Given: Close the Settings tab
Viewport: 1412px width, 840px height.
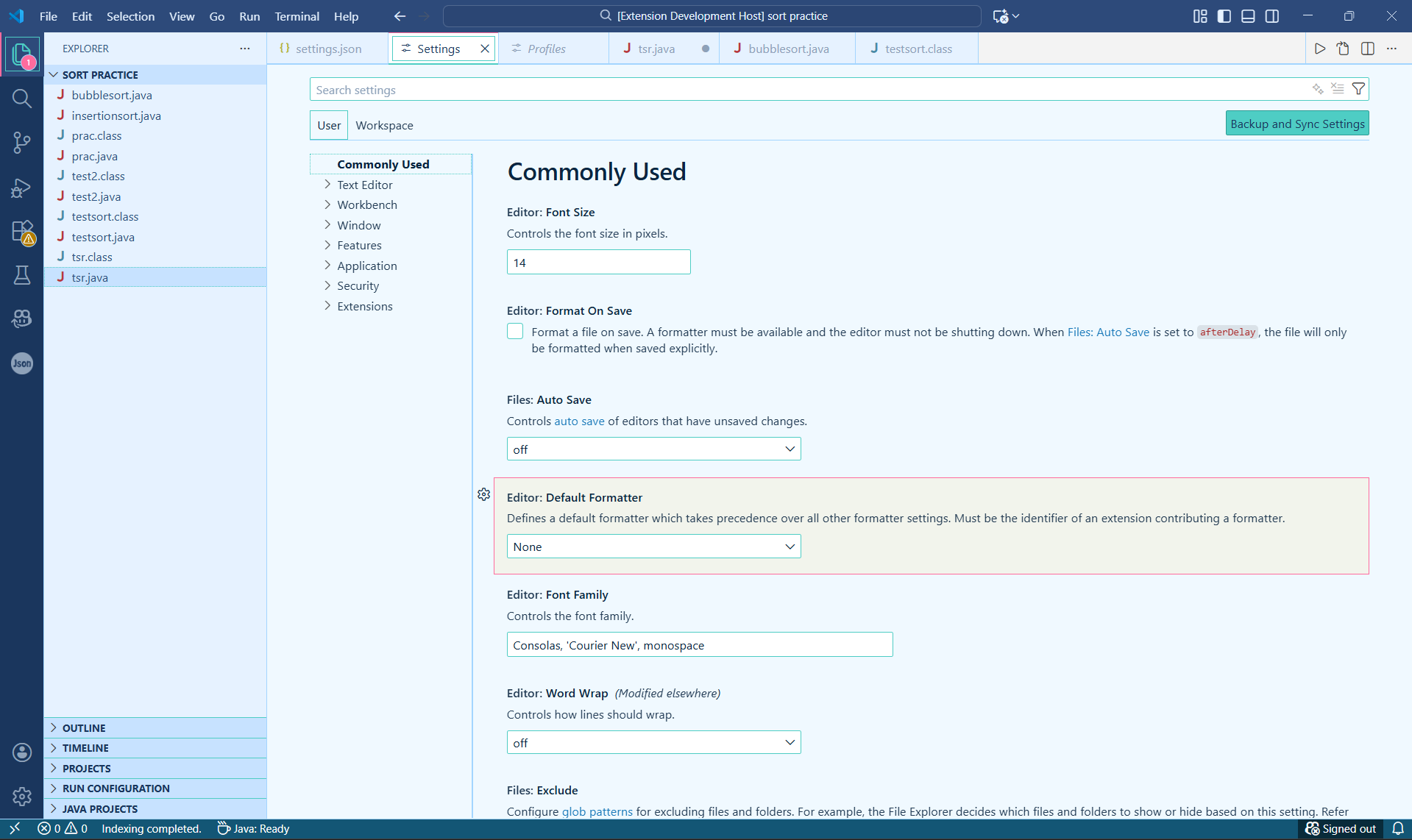Looking at the screenshot, I should tap(484, 49).
